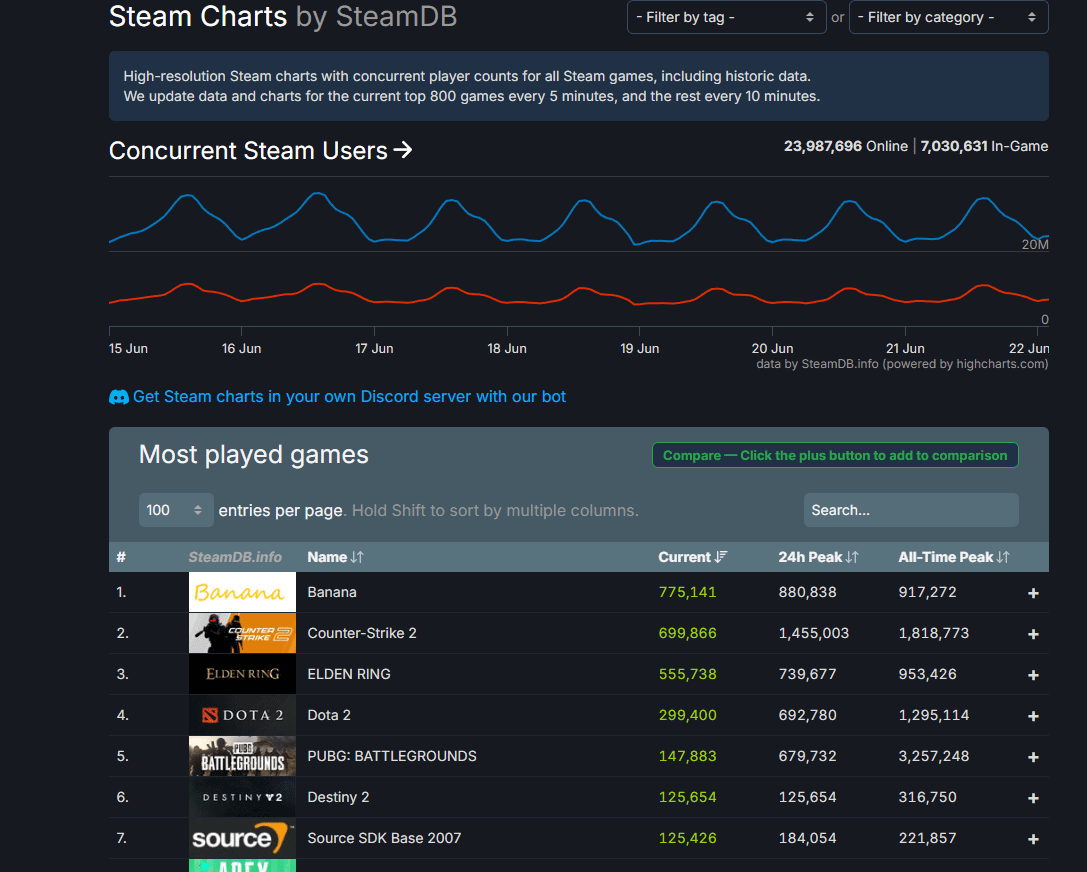
Task: Click plus icon for PUBG: BATTLEGROUNDS
Action: [x=1033, y=757]
